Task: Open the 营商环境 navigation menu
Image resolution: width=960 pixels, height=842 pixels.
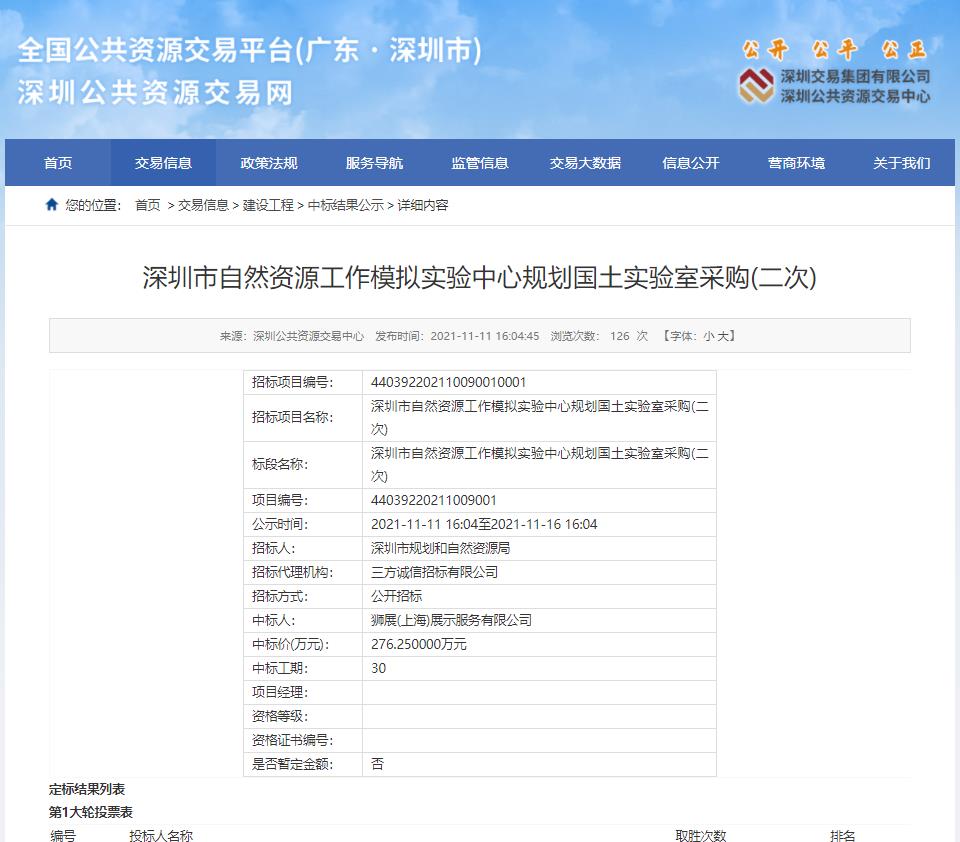Action: click(x=797, y=163)
